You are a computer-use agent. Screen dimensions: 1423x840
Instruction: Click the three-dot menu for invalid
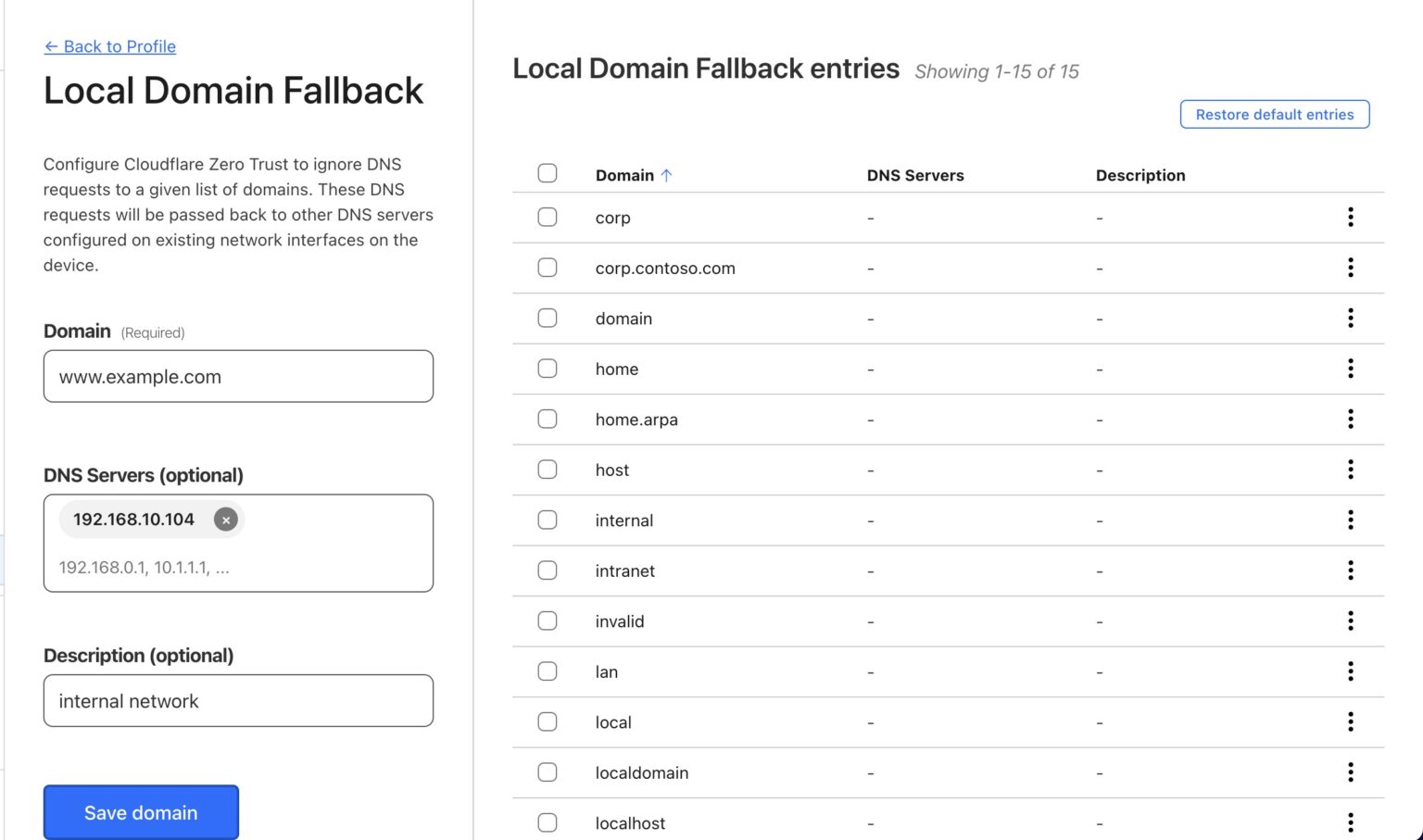click(1351, 621)
